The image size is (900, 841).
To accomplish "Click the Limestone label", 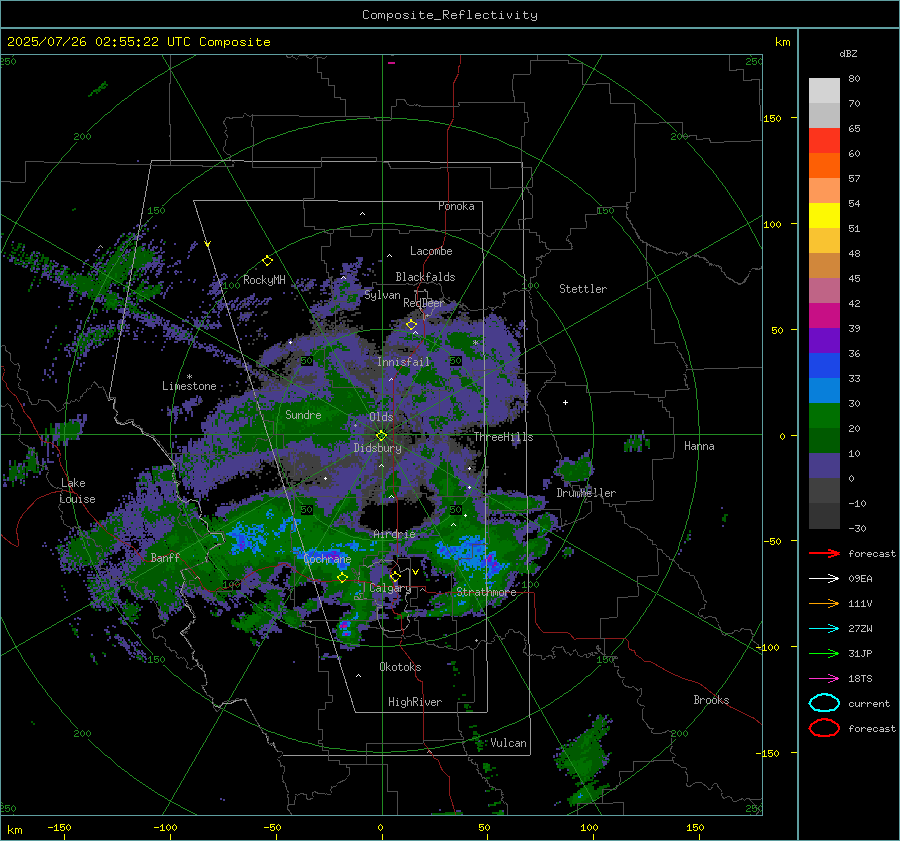I will coord(189,386).
